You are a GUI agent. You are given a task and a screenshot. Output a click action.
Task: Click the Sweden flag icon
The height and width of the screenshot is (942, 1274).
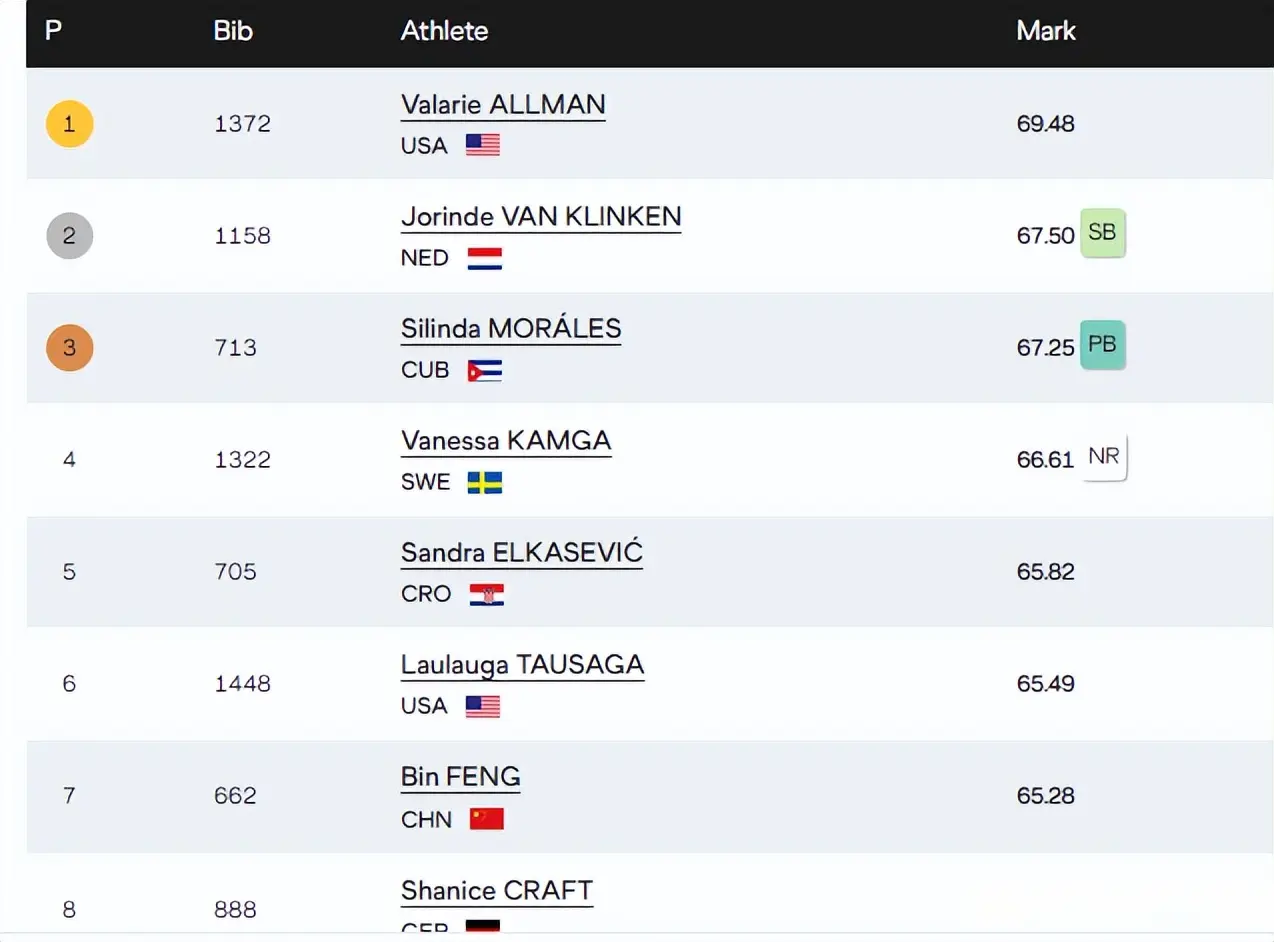(485, 483)
